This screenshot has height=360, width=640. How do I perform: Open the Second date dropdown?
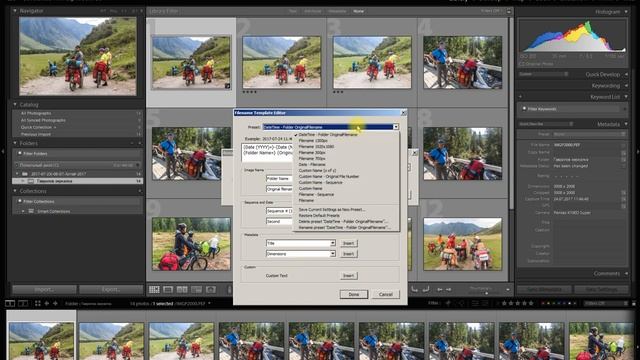(x=279, y=221)
